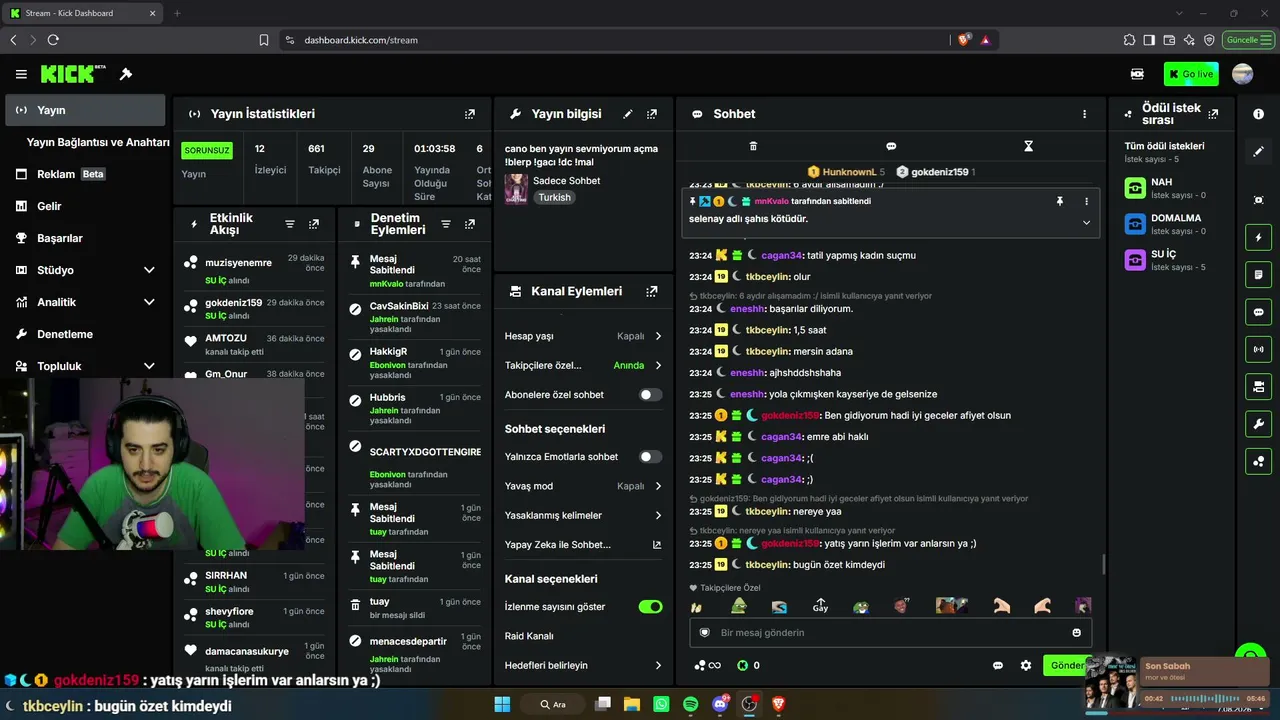The height and width of the screenshot is (720, 1280).
Task: Open the Gelir sidebar item
Action: pos(85,206)
